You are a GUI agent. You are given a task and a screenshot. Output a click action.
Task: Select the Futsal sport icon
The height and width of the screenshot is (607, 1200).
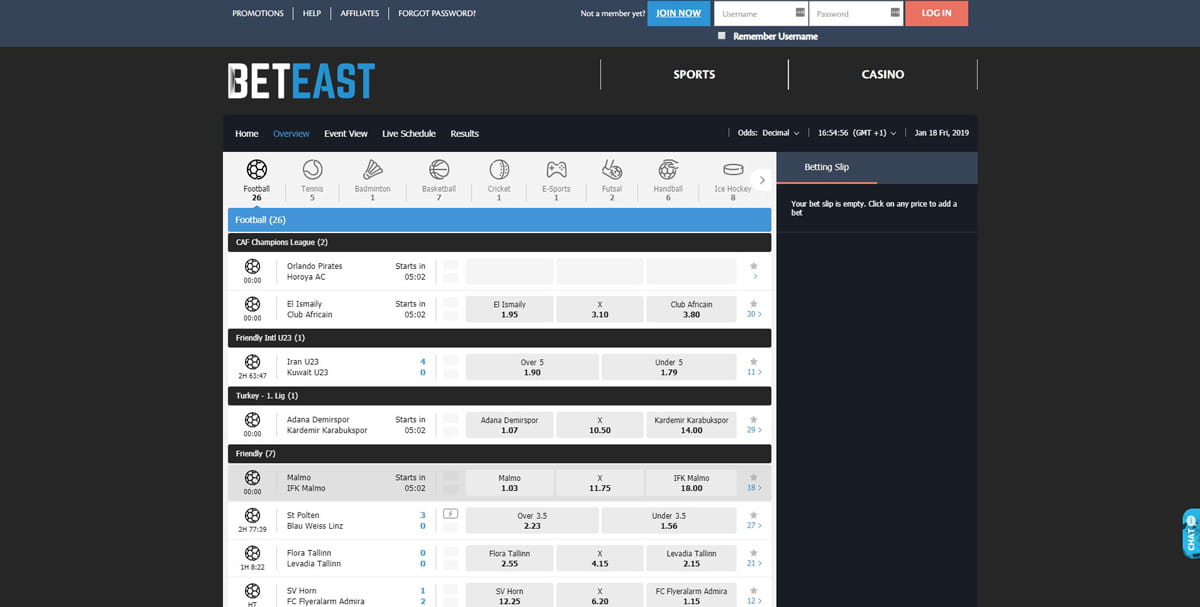612,169
